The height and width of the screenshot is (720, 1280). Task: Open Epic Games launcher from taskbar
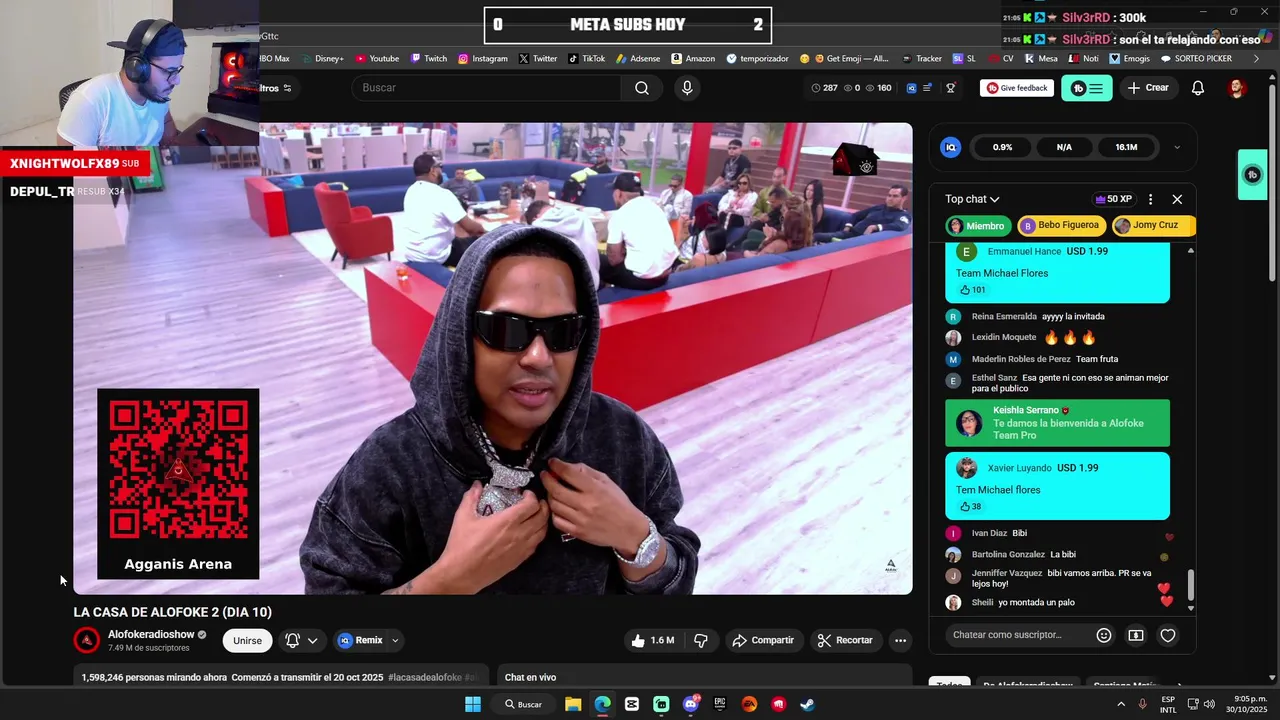point(720,704)
